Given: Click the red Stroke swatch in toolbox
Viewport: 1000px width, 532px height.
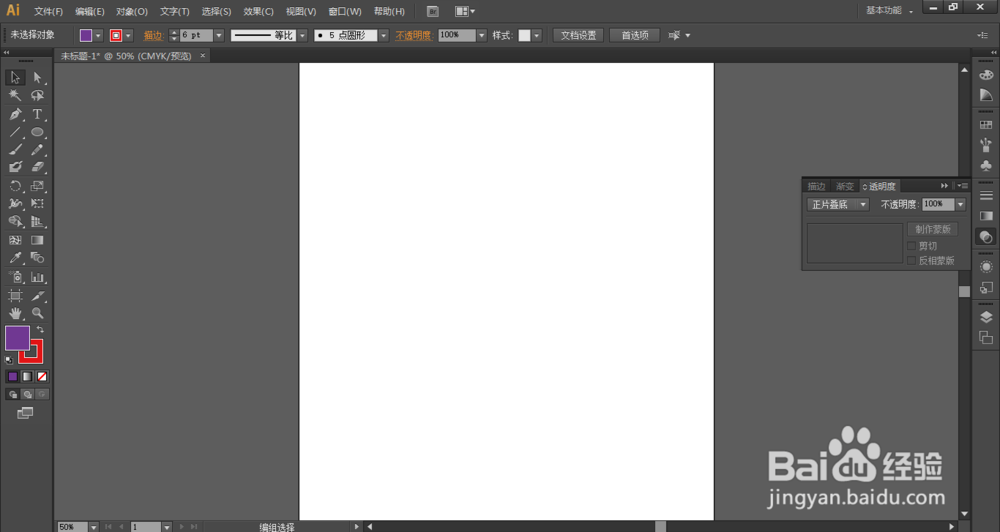Looking at the screenshot, I should tap(36, 357).
